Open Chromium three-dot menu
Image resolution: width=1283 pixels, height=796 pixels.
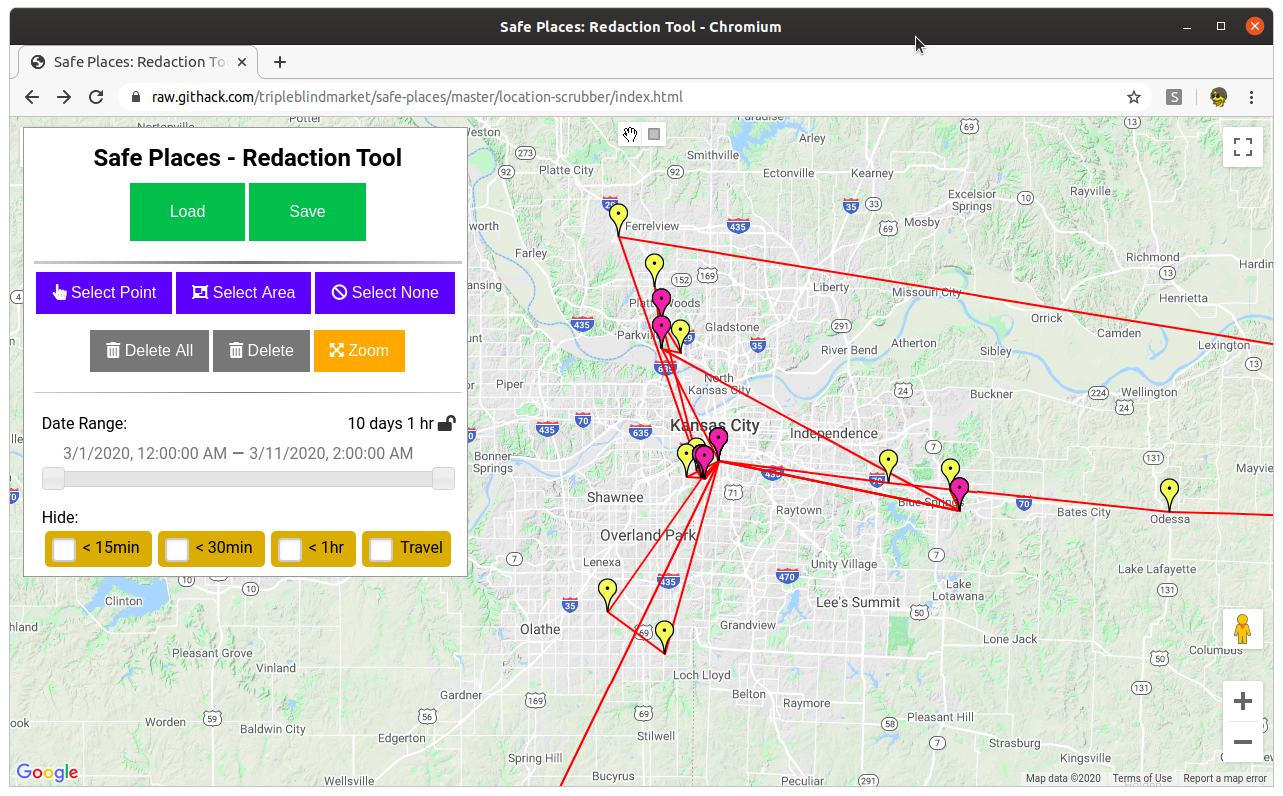pos(1251,97)
